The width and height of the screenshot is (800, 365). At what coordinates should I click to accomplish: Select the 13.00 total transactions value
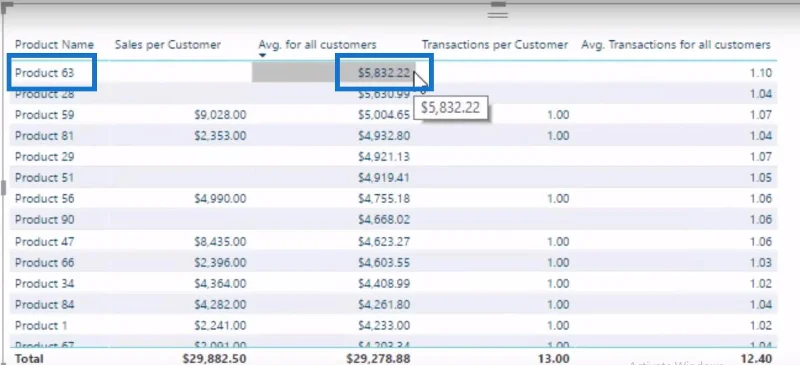pyautogui.click(x=554, y=358)
